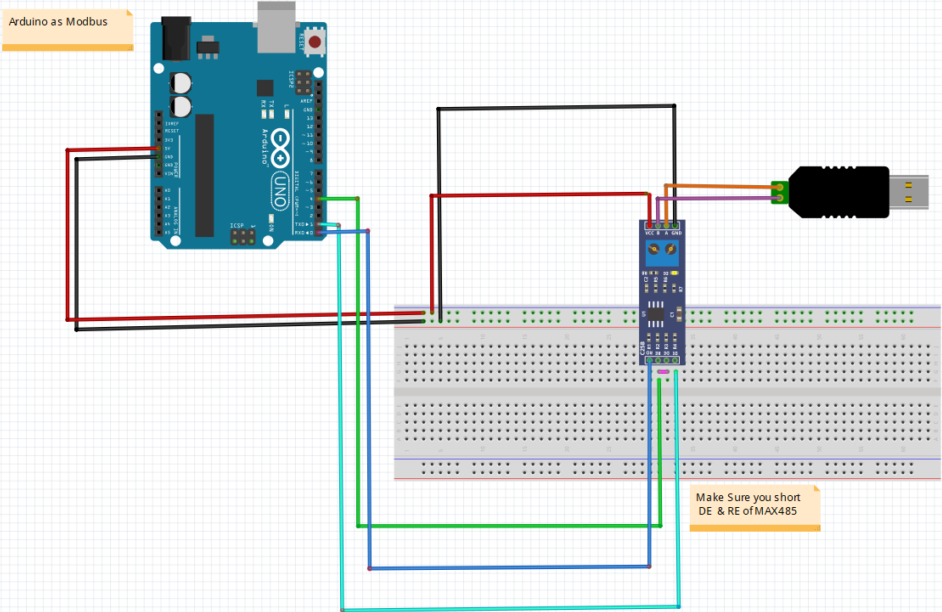942x612 pixels.
Task: Click the VCC pin on MAX485 module
Action: 649,226
